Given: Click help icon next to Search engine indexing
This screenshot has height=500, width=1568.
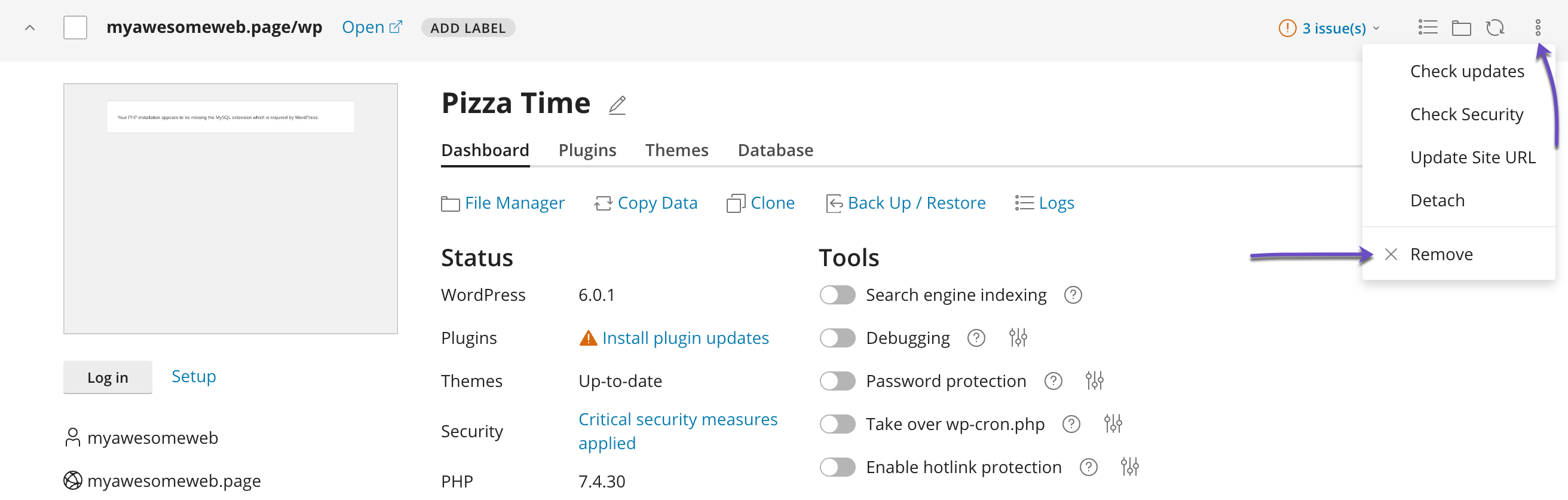Looking at the screenshot, I should (1073, 295).
